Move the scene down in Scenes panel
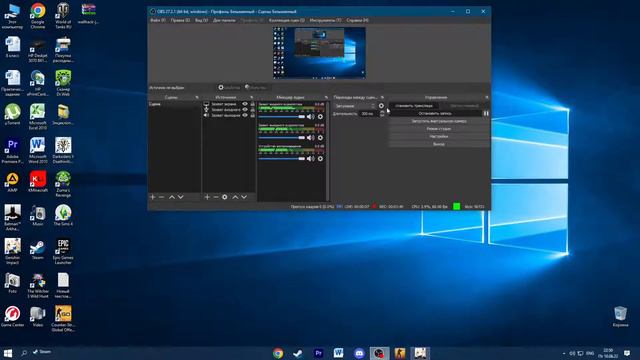640x360 pixels. pos(180,197)
